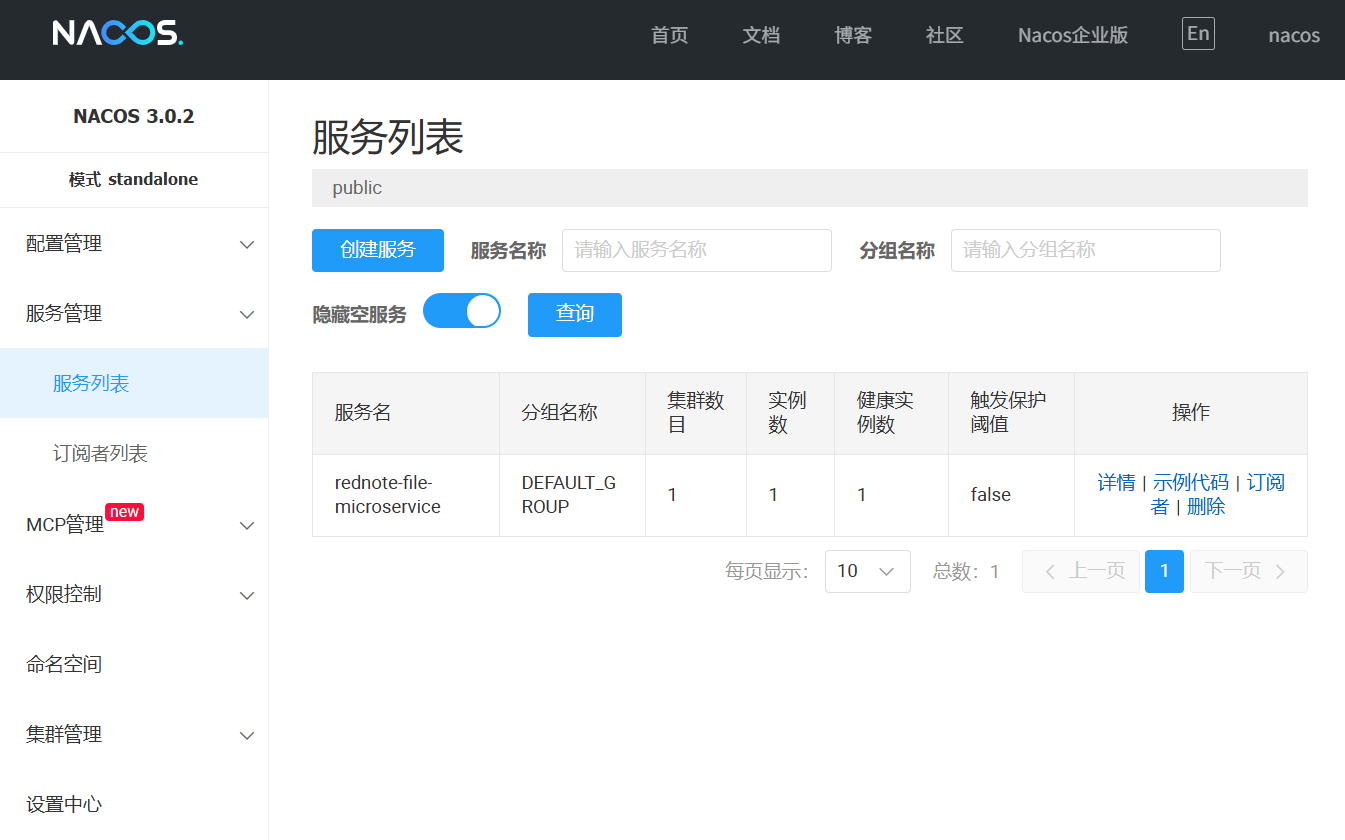Expand the MCP管理 menu chevron

coord(247,525)
